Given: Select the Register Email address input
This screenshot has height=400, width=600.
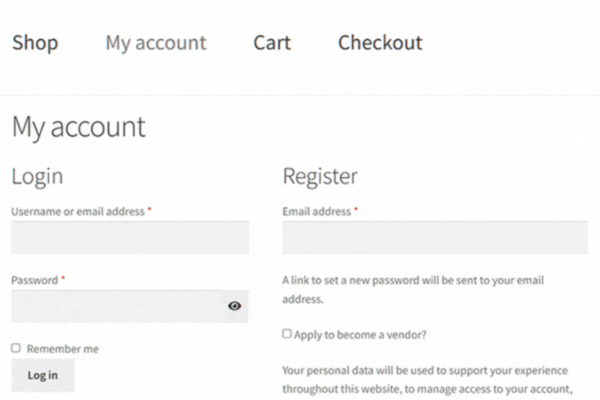Looking at the screenshot, I should pos(434,238).
